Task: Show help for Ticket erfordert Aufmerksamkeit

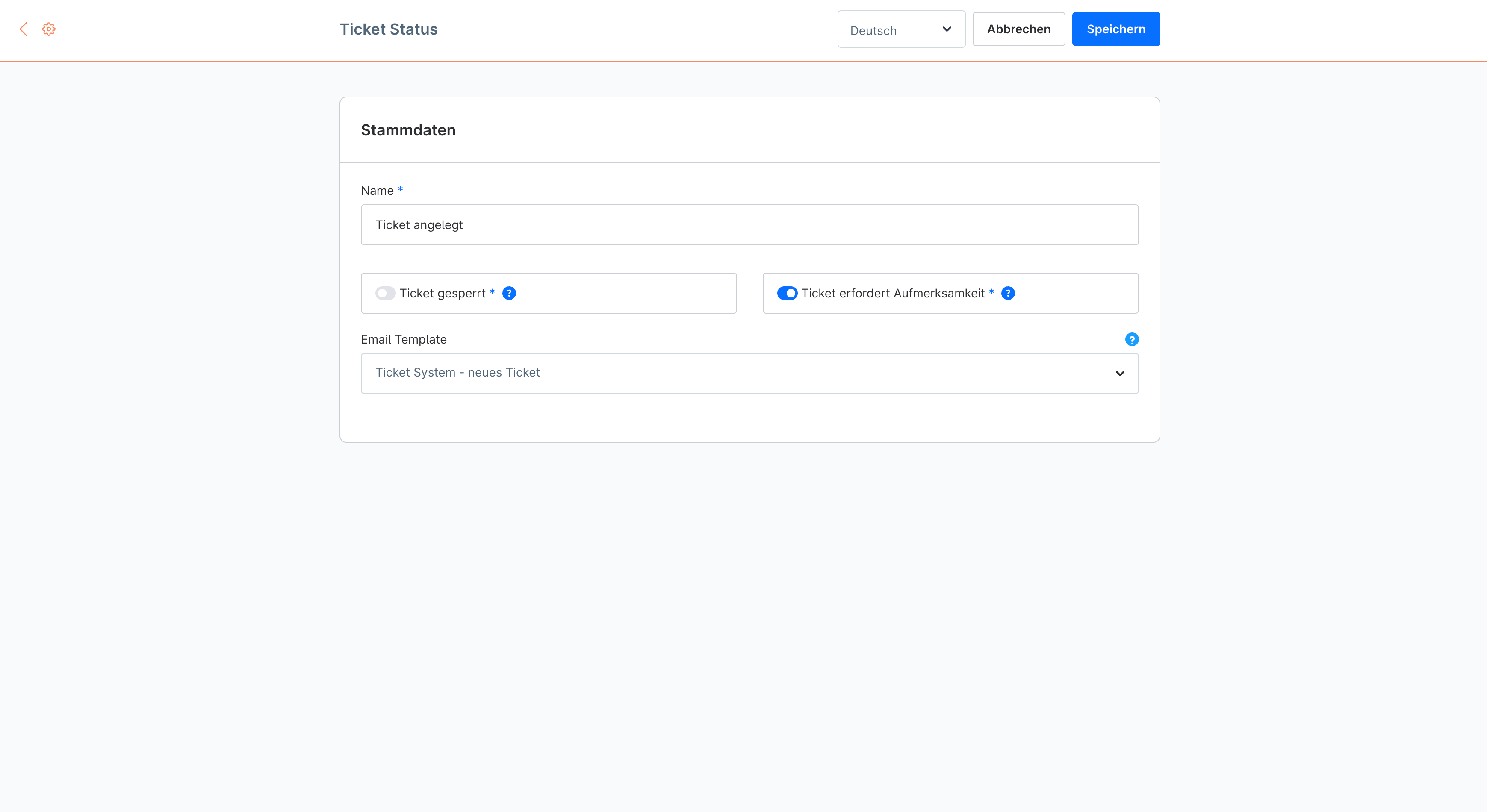Action: [1008, 293]
